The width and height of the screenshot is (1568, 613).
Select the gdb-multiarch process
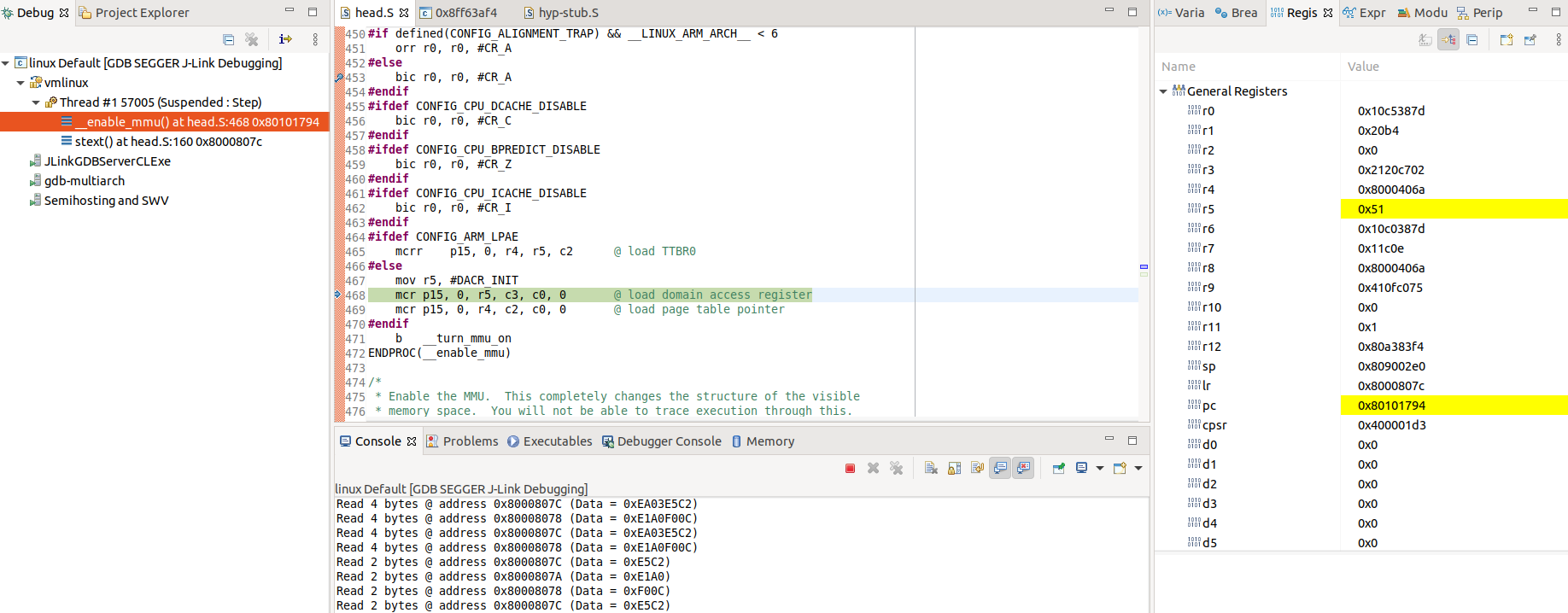coord(77,181)
